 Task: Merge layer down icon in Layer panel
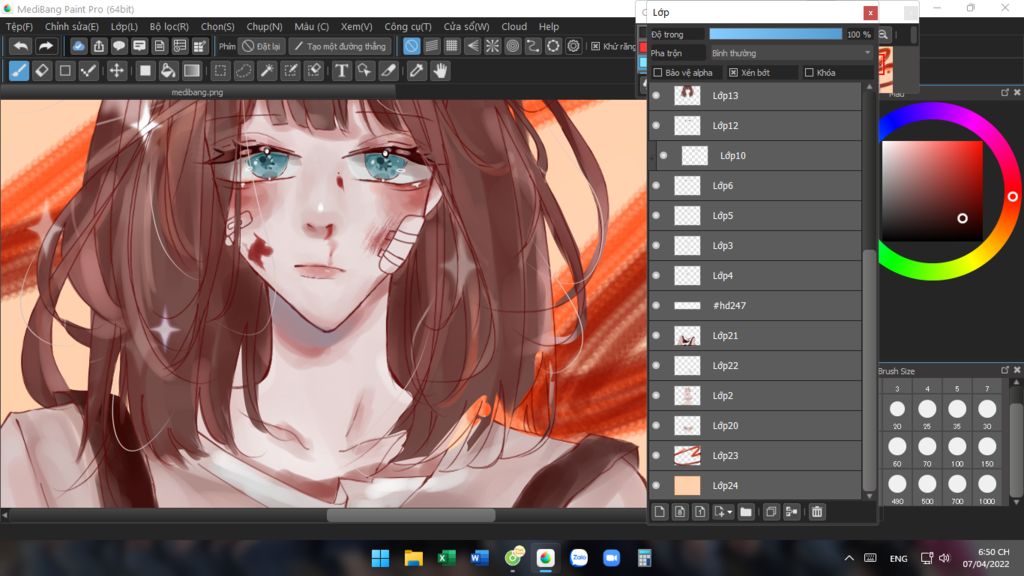click(792, 512)
